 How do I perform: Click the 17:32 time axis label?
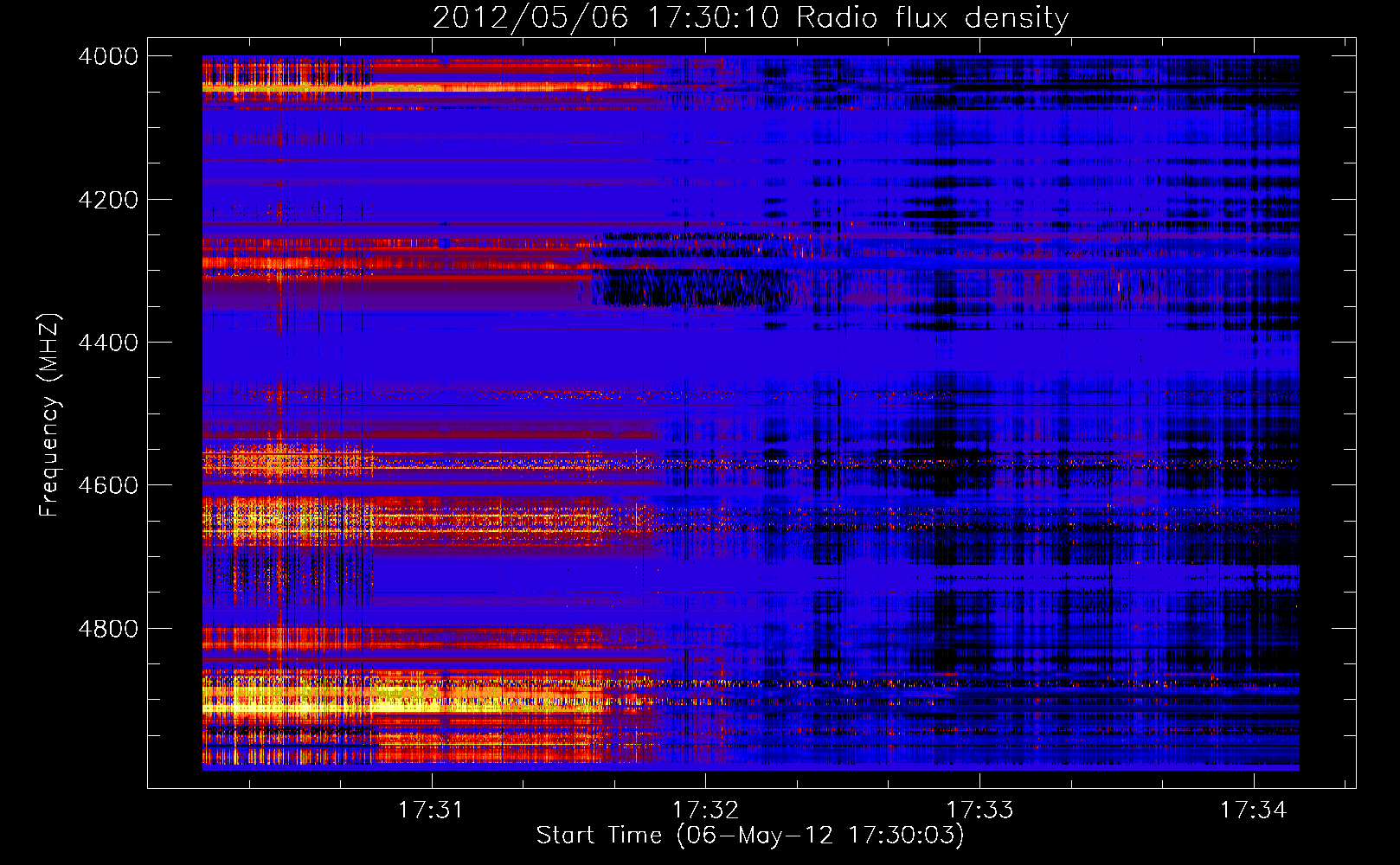coord(705,810)
